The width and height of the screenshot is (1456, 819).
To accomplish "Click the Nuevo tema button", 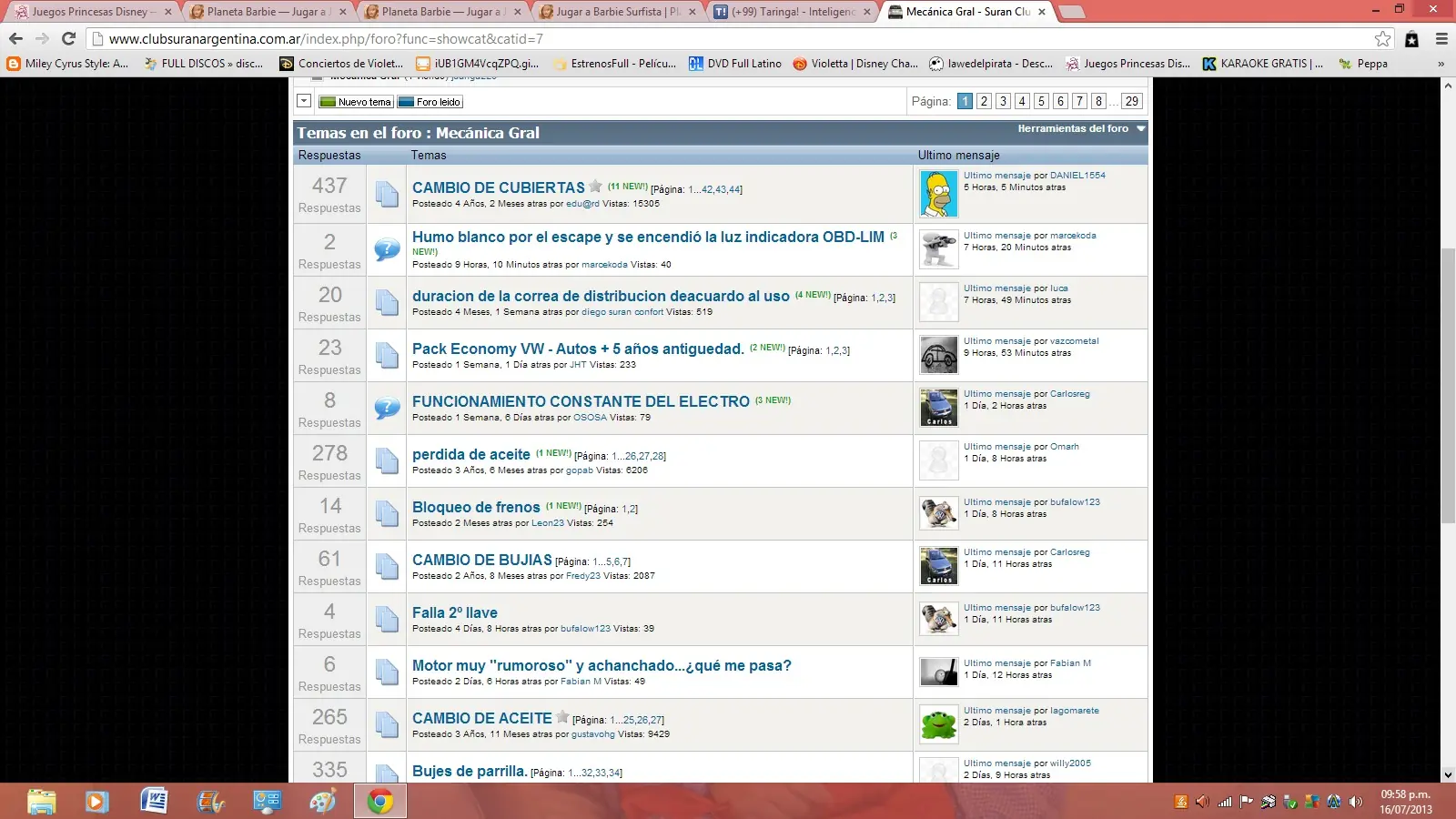I will click(x=356, y=102).
